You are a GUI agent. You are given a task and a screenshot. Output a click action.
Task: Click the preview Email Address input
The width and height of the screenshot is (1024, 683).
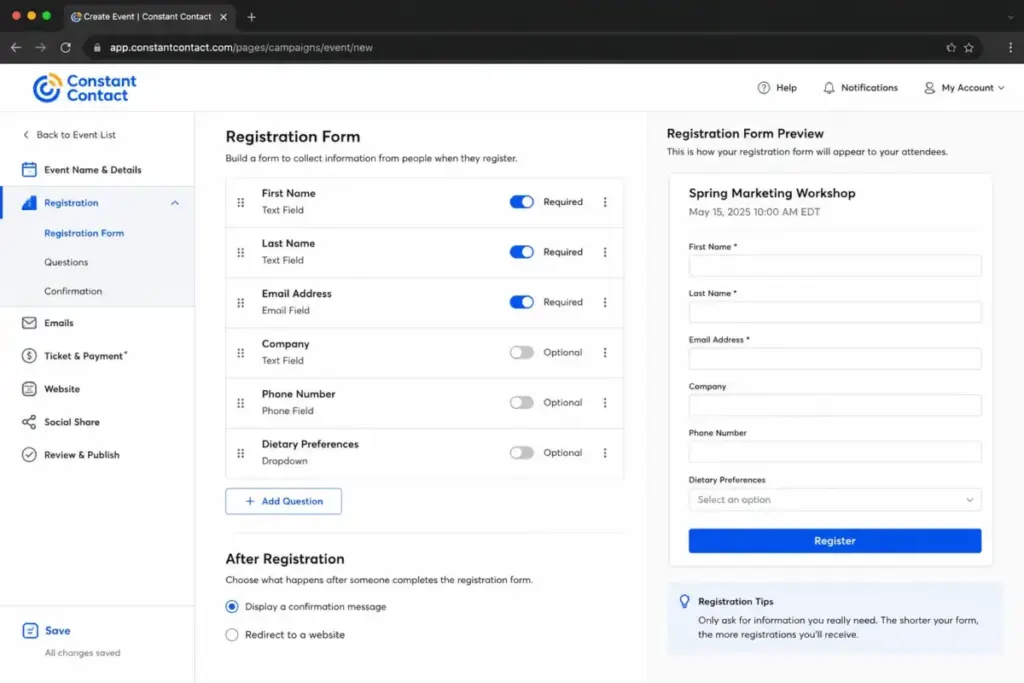835,358
